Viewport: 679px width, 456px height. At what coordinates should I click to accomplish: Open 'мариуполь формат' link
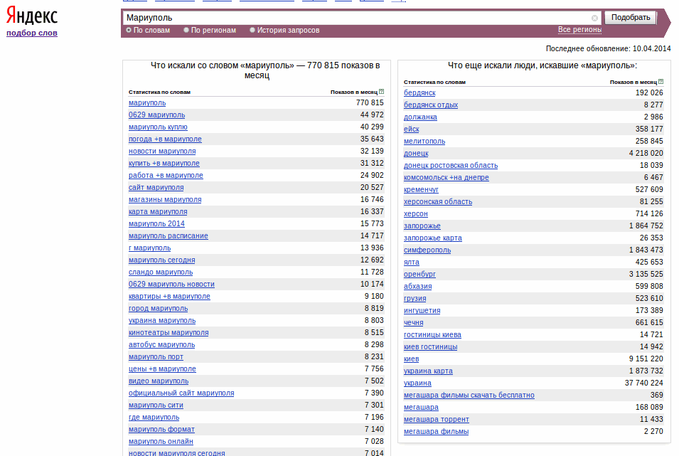162,430
